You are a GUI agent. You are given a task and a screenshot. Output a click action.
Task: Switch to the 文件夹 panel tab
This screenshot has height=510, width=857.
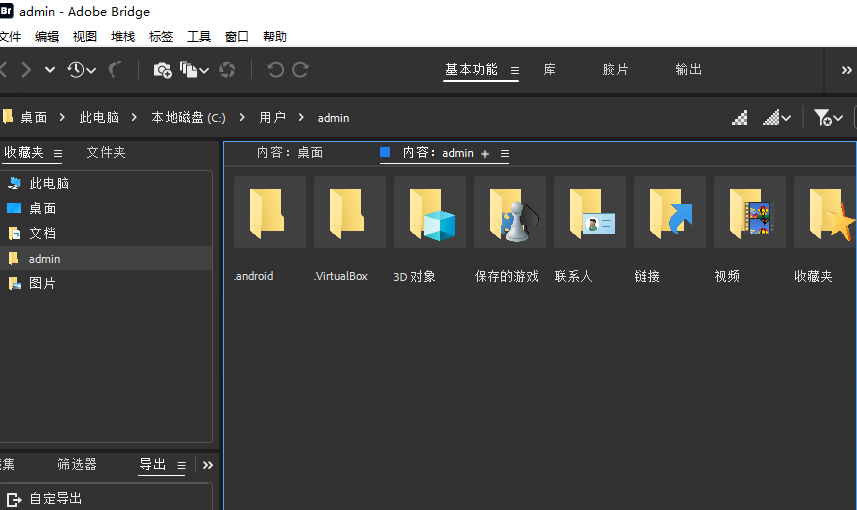106,153
